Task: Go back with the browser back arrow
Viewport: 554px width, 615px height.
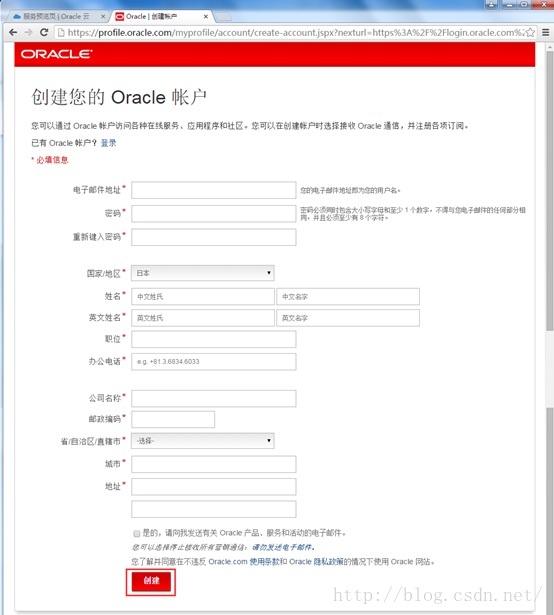Action: coord(13,32)
